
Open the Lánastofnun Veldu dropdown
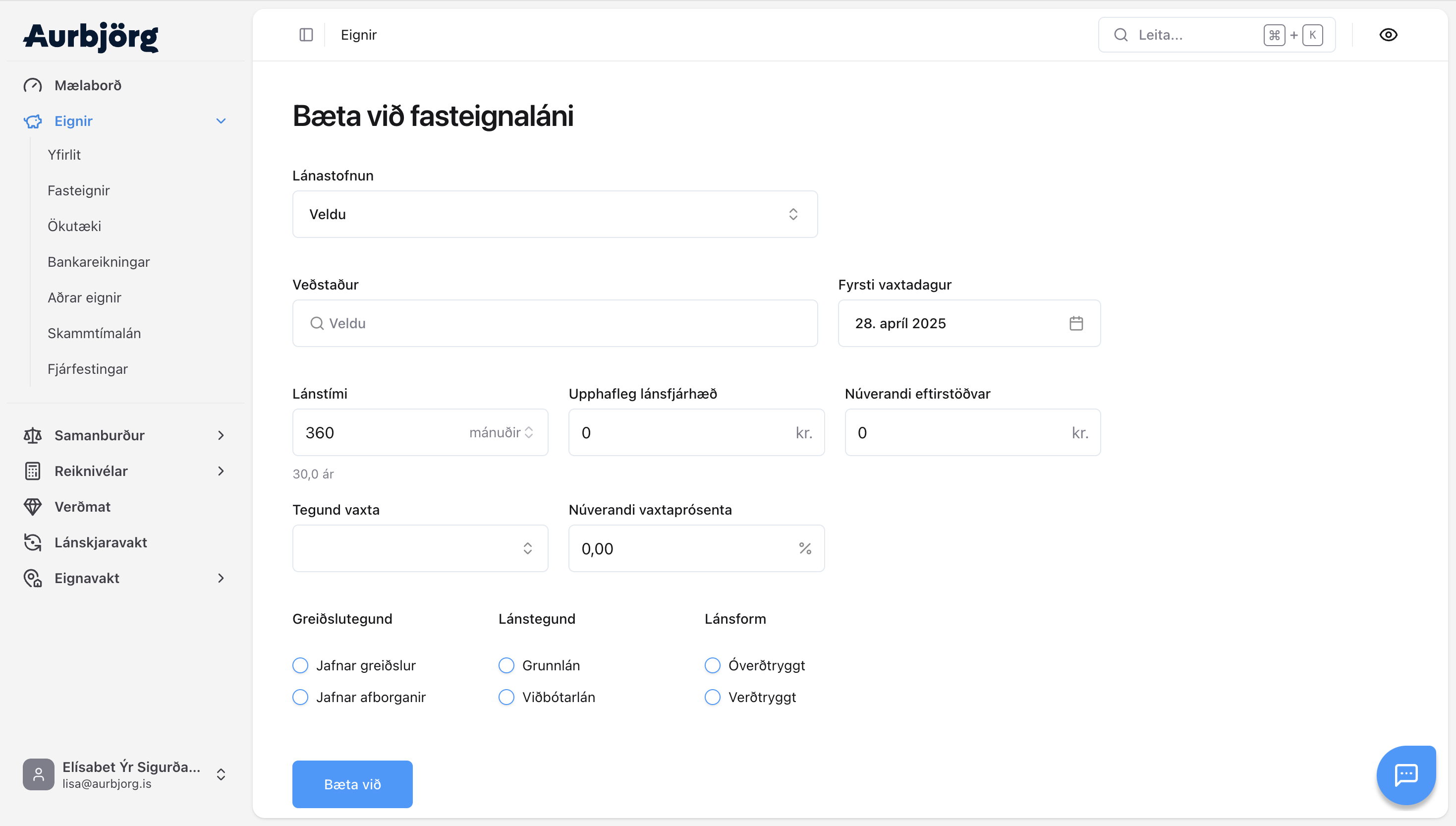click(x=555, y=215)
